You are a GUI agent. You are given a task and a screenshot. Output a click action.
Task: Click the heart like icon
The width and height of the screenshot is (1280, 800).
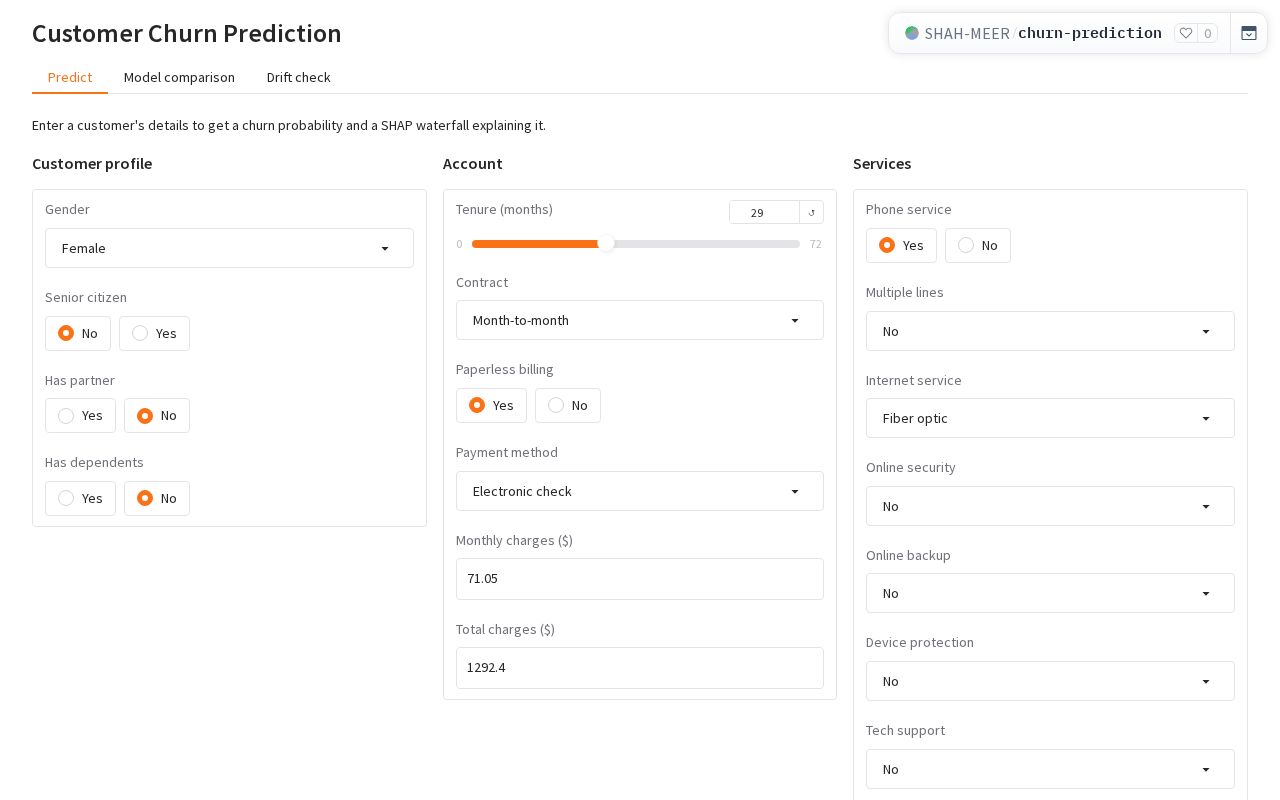[1186, 33]
